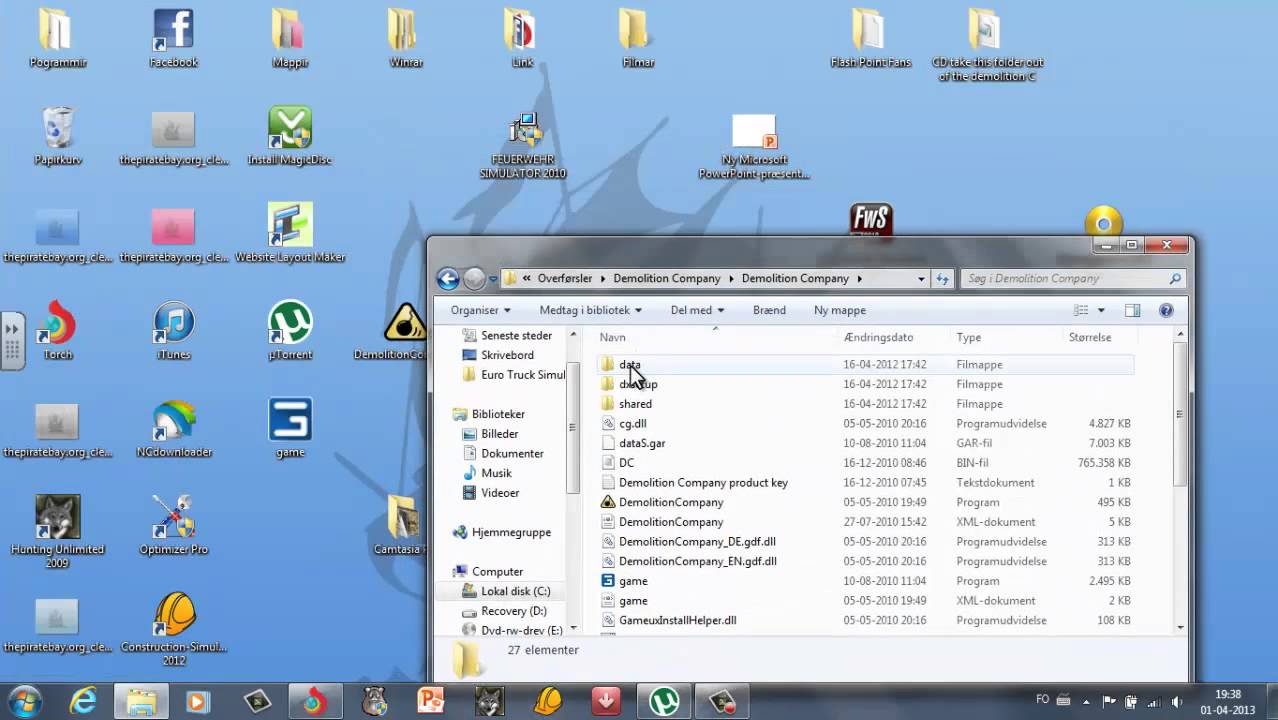Image resolution: width=1278 pixels, height=720 pixels.
Task: Select GameuxInstallHelper.dll file
Action: coord(668,620)
